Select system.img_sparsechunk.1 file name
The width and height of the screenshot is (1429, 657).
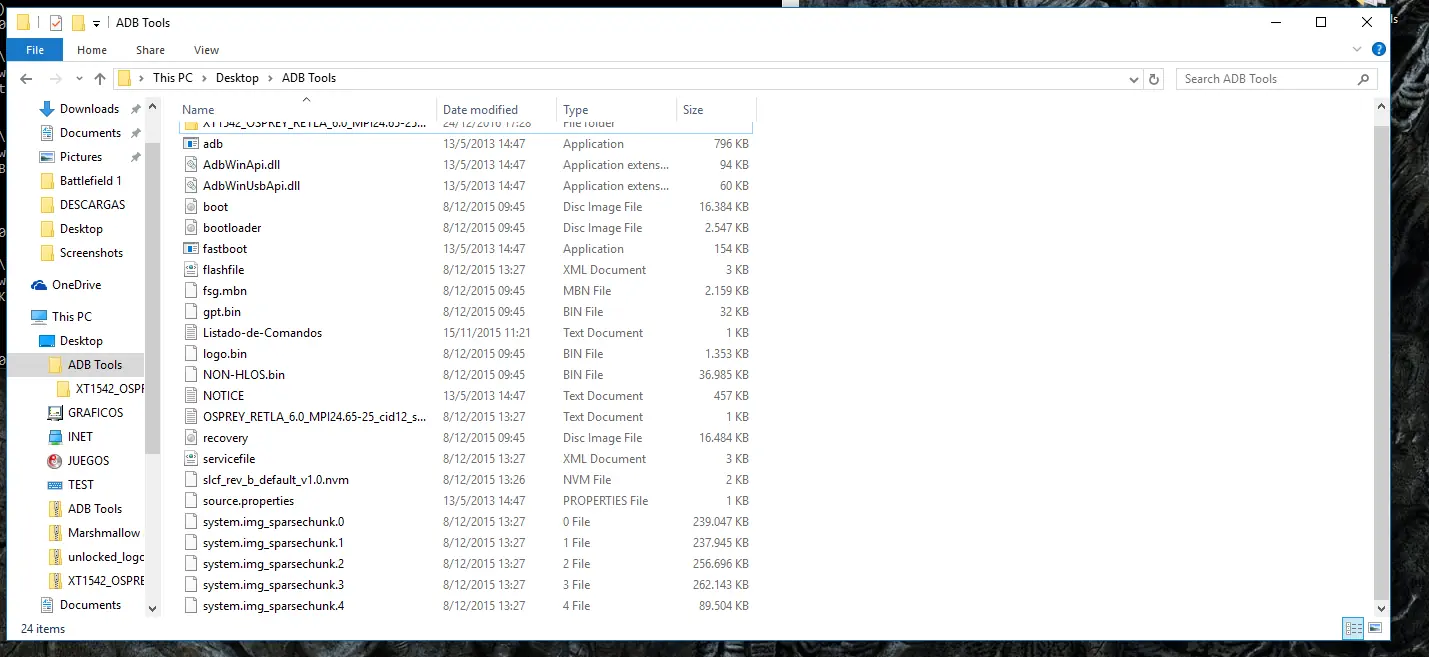(273, 543)
